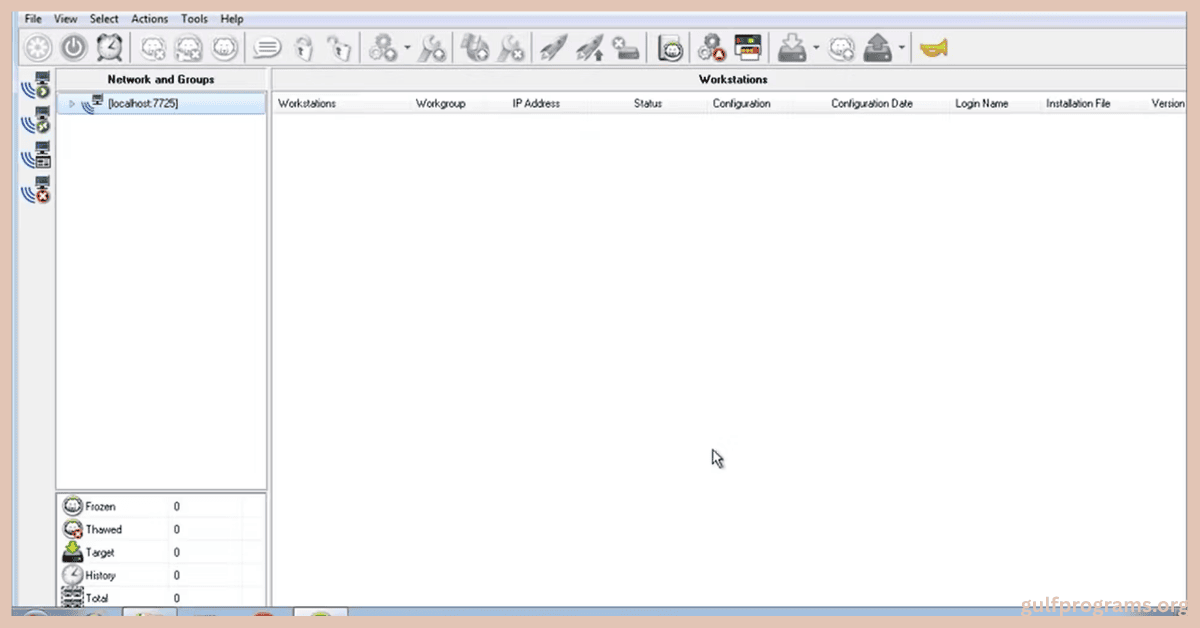Click the padlock lock workstation icon
The height and width of the screenshot is (628, 1200).
pos(306,48)
